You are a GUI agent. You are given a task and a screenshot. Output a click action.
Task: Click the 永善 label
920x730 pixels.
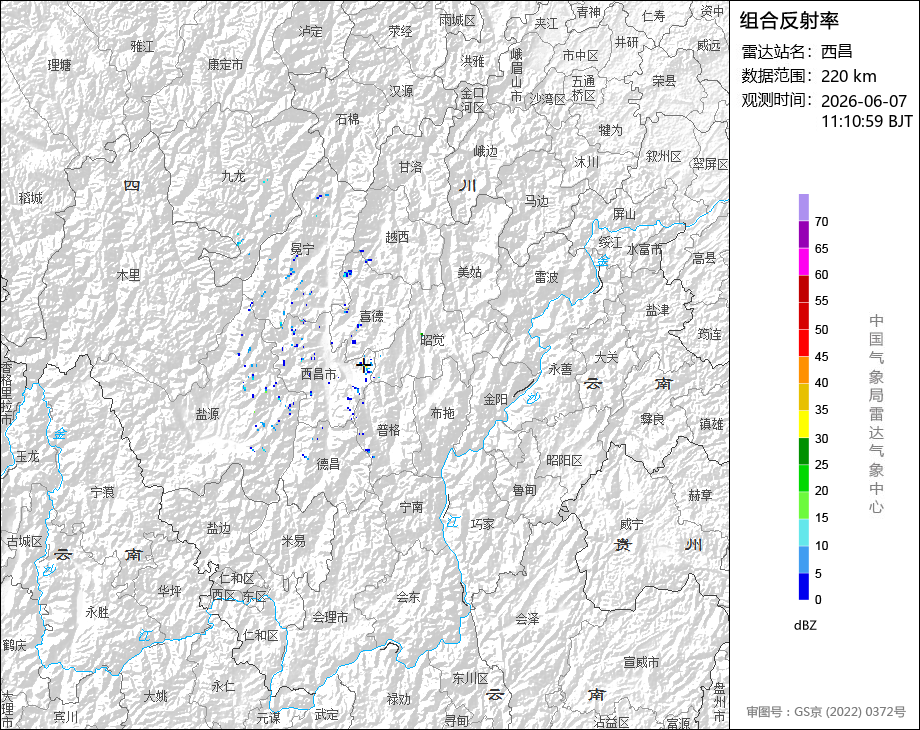560,369
